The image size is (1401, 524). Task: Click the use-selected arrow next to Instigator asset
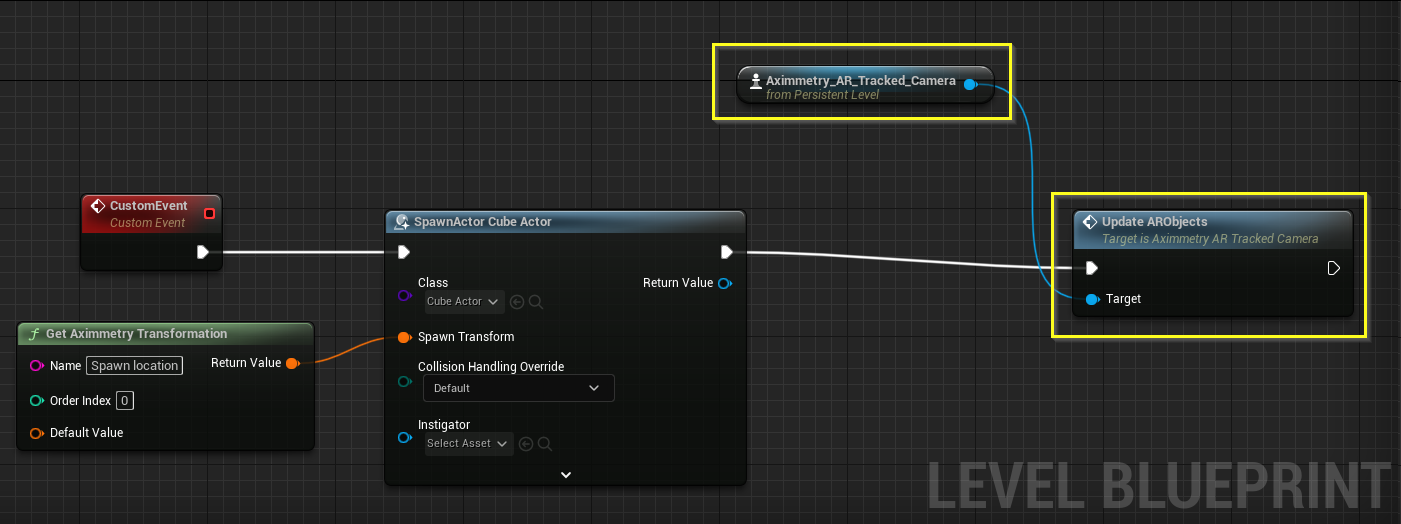click(526, 443)
